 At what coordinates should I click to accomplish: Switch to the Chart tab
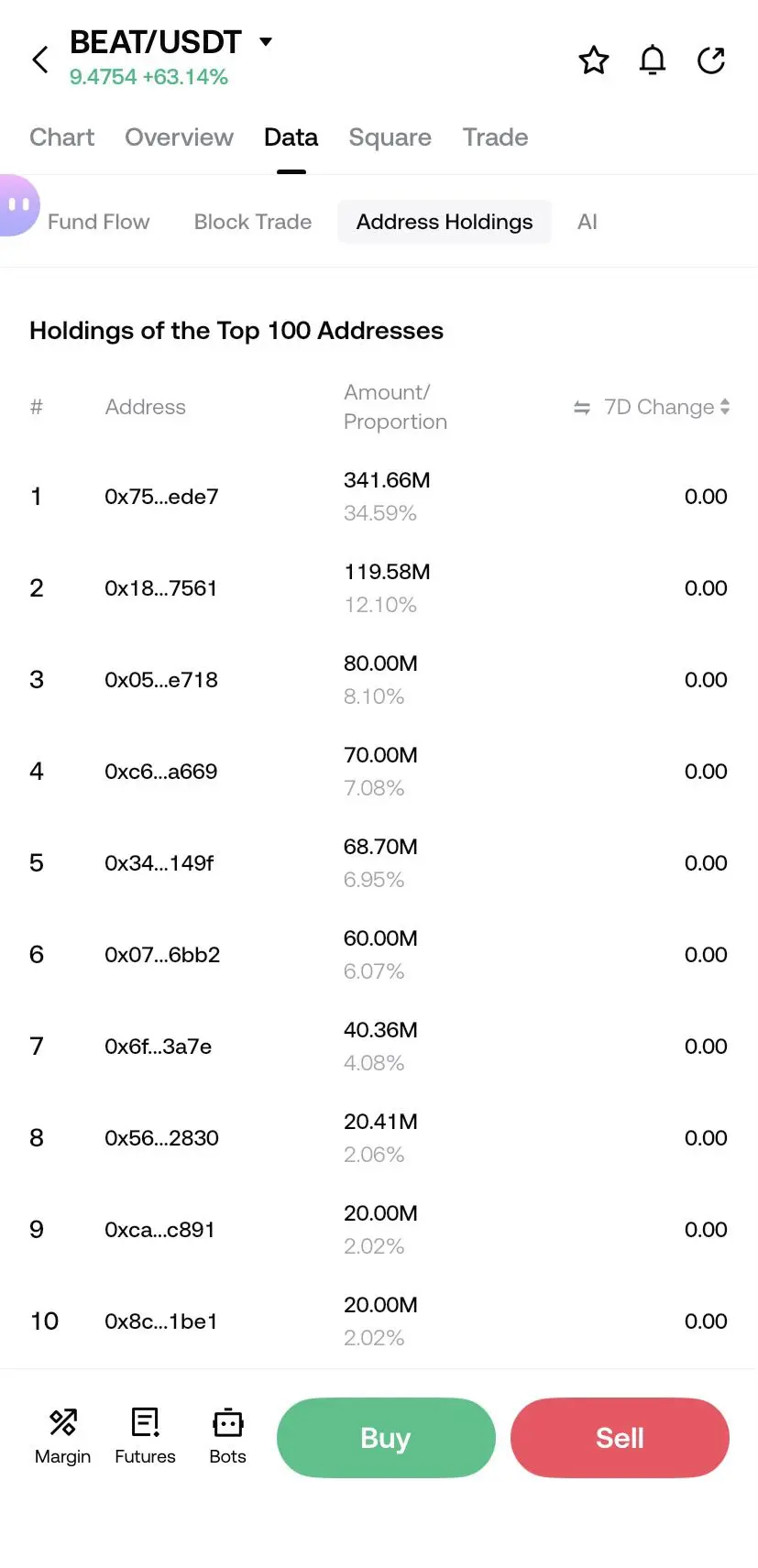61,137
